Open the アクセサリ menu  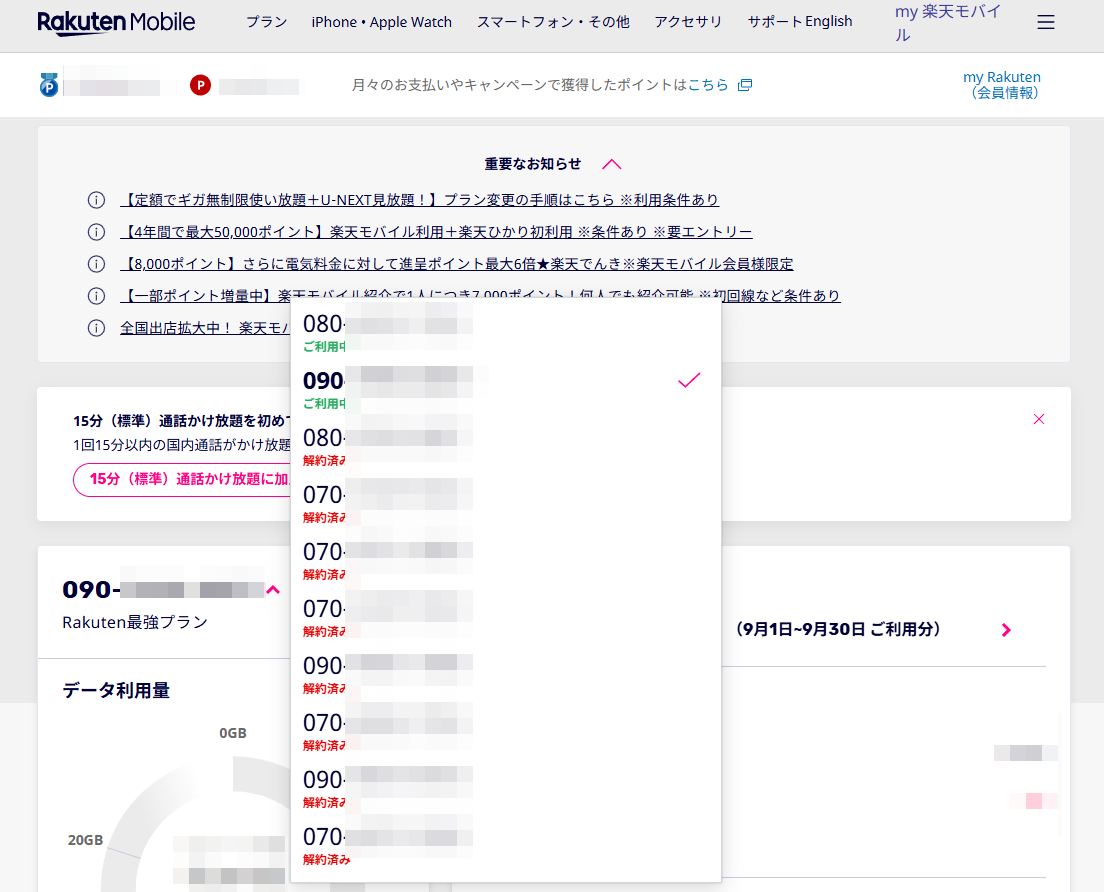click(x=689, y=22)
